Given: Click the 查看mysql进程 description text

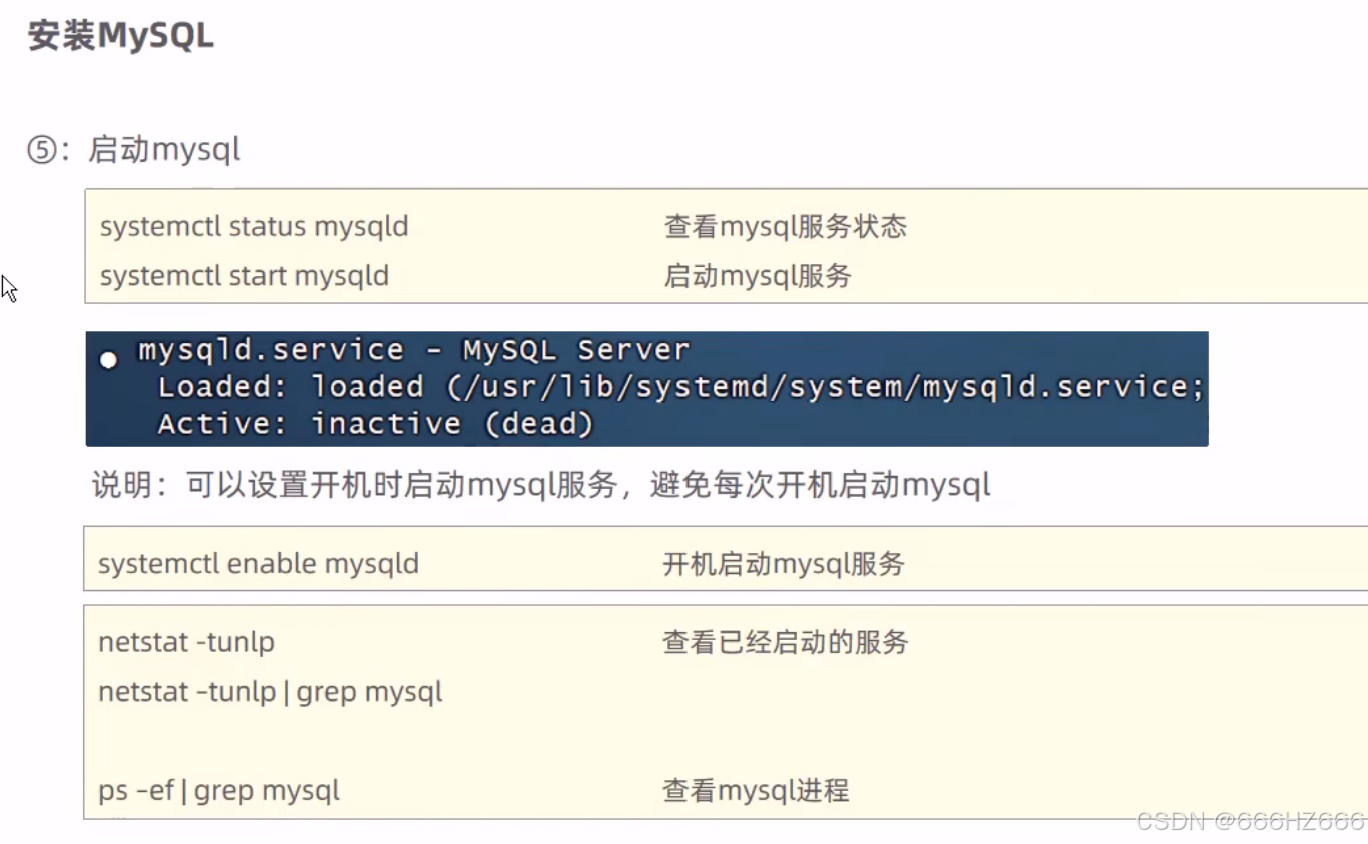Looking at the screenshot, I should pos(755,791).
